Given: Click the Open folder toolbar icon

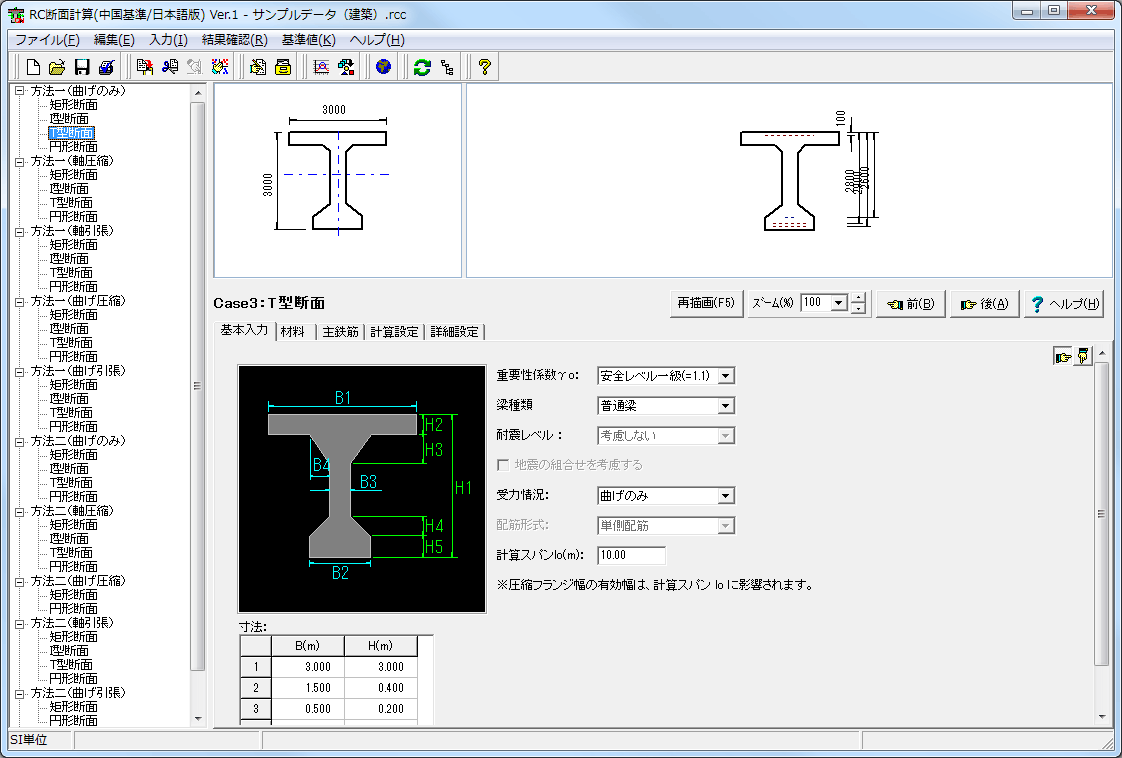Looking at the screenshot, I should click(x=57, y=67).
